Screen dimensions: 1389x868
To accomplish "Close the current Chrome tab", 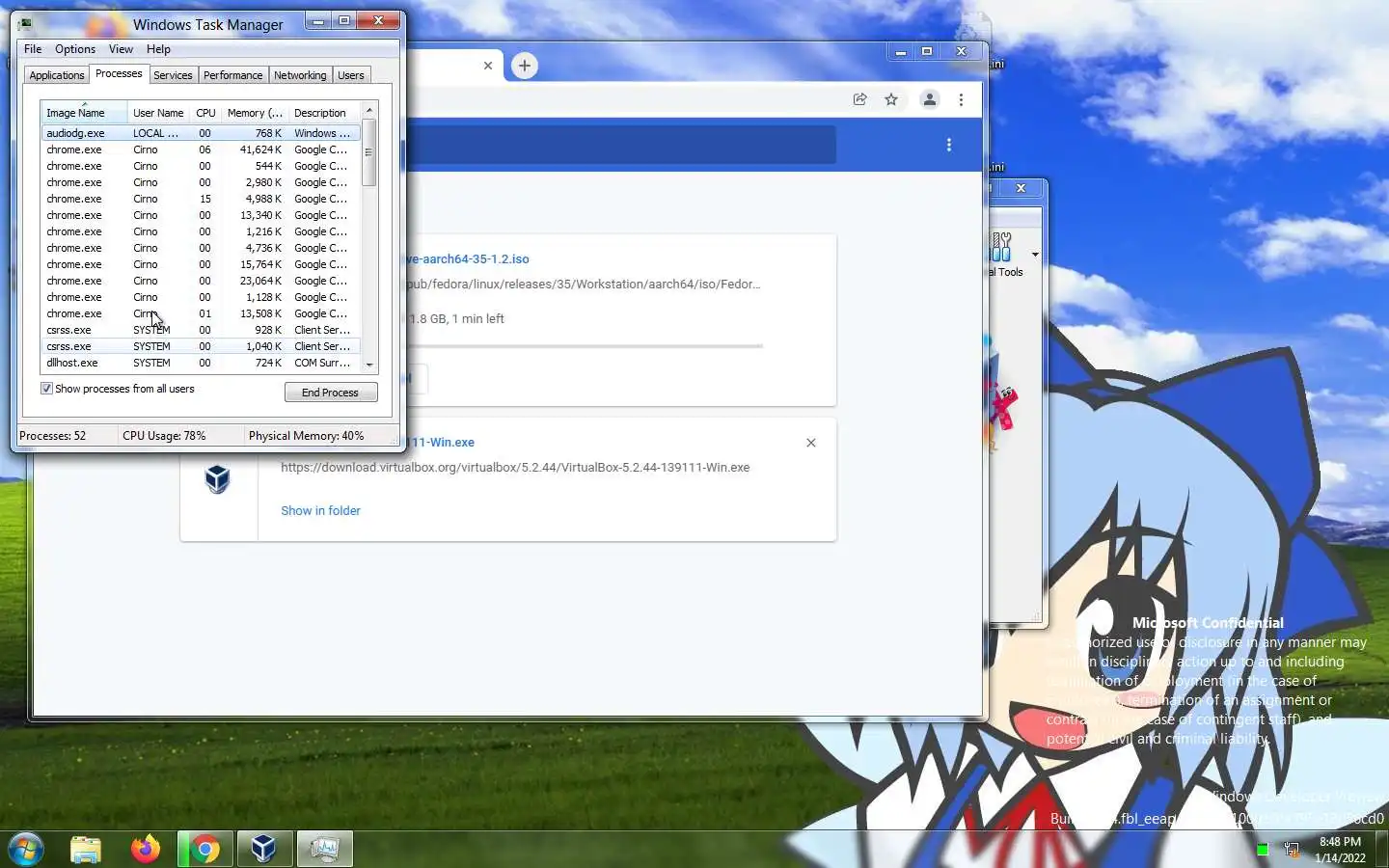I will click(488, 66).
